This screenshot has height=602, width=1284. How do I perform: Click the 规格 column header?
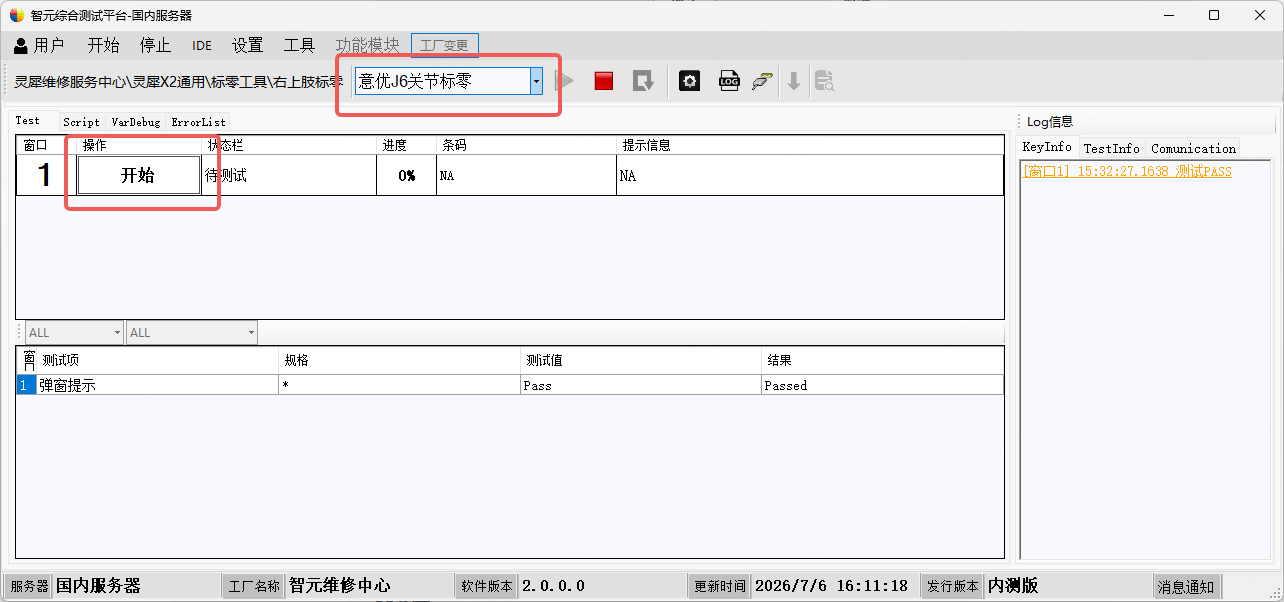click(398, 360)
